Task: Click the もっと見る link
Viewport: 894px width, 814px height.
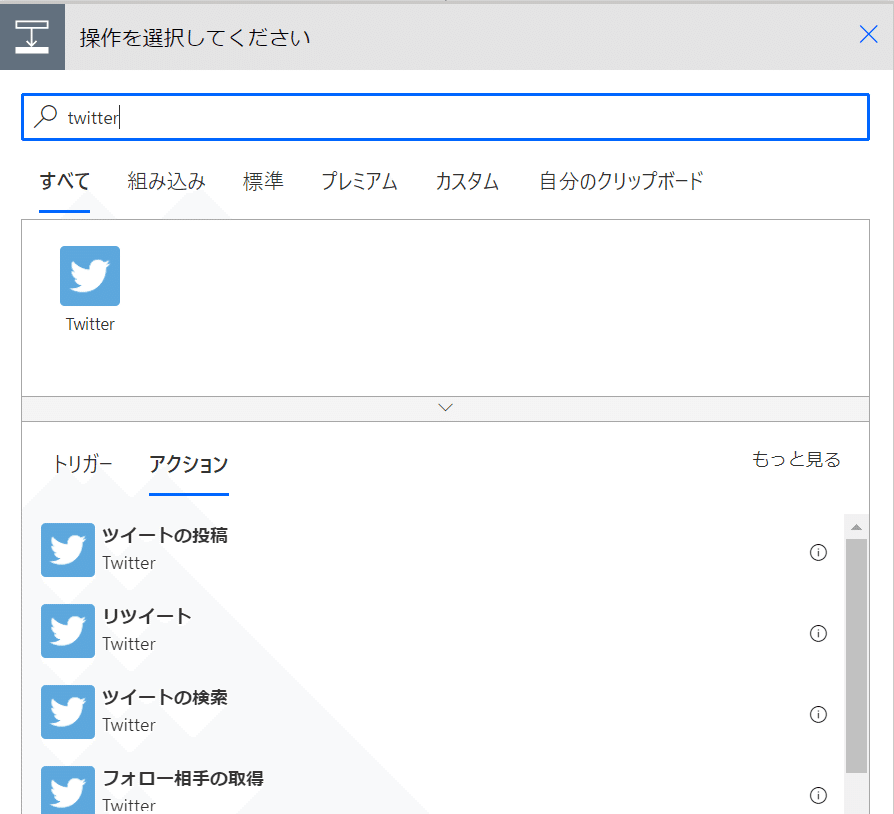Action: click(796, 459)
